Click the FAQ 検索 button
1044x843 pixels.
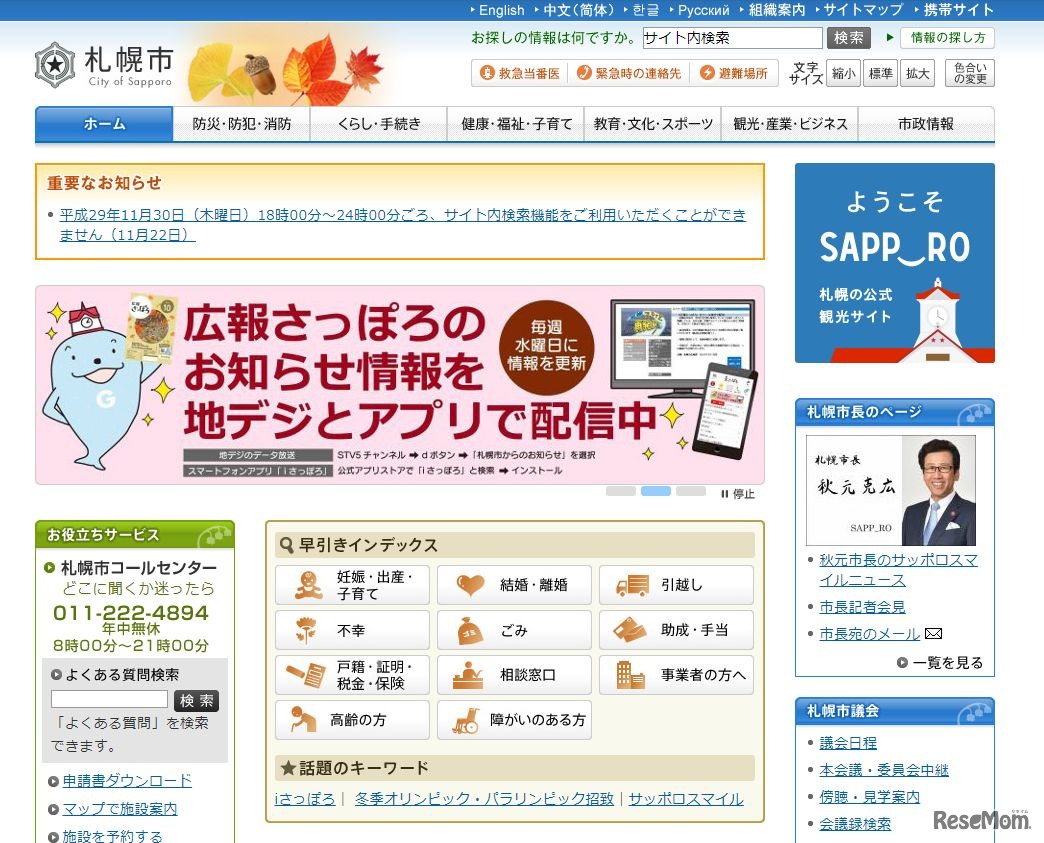196,701
